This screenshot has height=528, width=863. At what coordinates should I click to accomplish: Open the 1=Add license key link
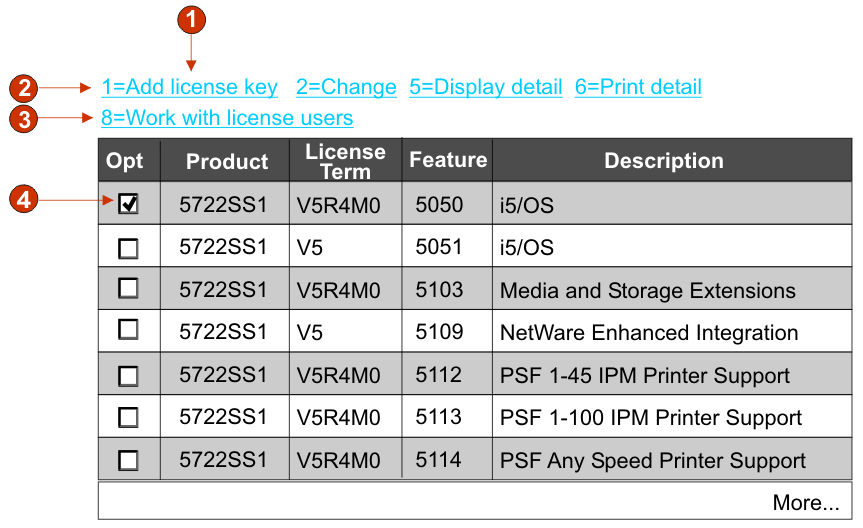coord(190,87)
